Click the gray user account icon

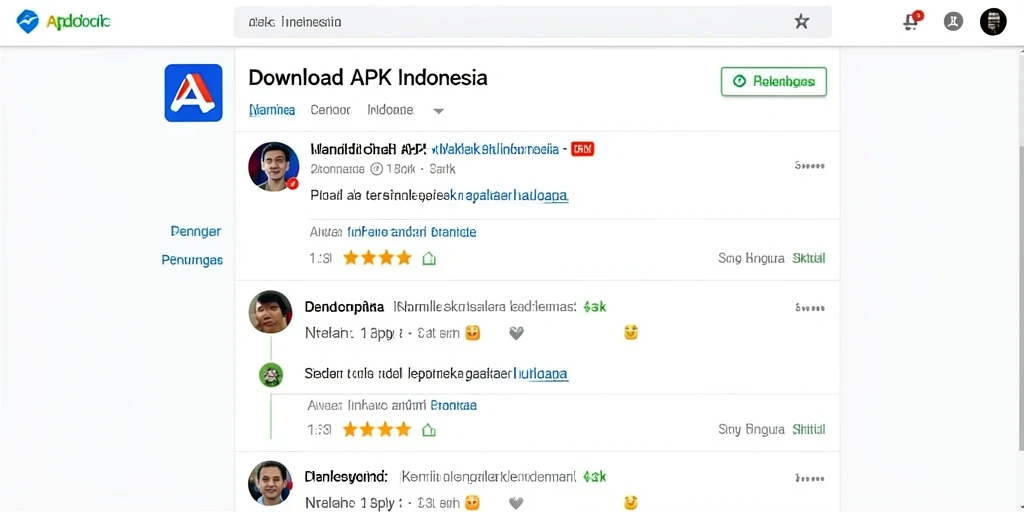[953, 22]
